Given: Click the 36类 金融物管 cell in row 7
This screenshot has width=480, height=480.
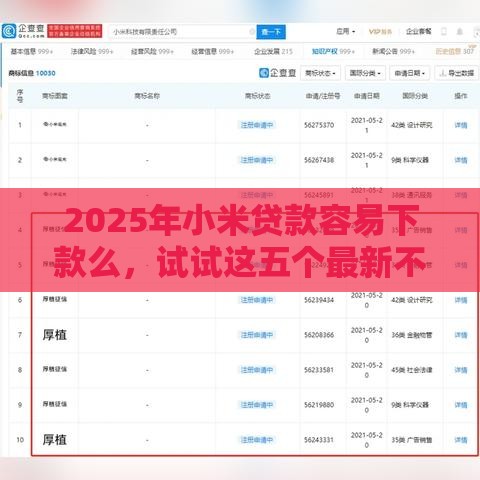Looking at the screenshot, I should 412,335.
